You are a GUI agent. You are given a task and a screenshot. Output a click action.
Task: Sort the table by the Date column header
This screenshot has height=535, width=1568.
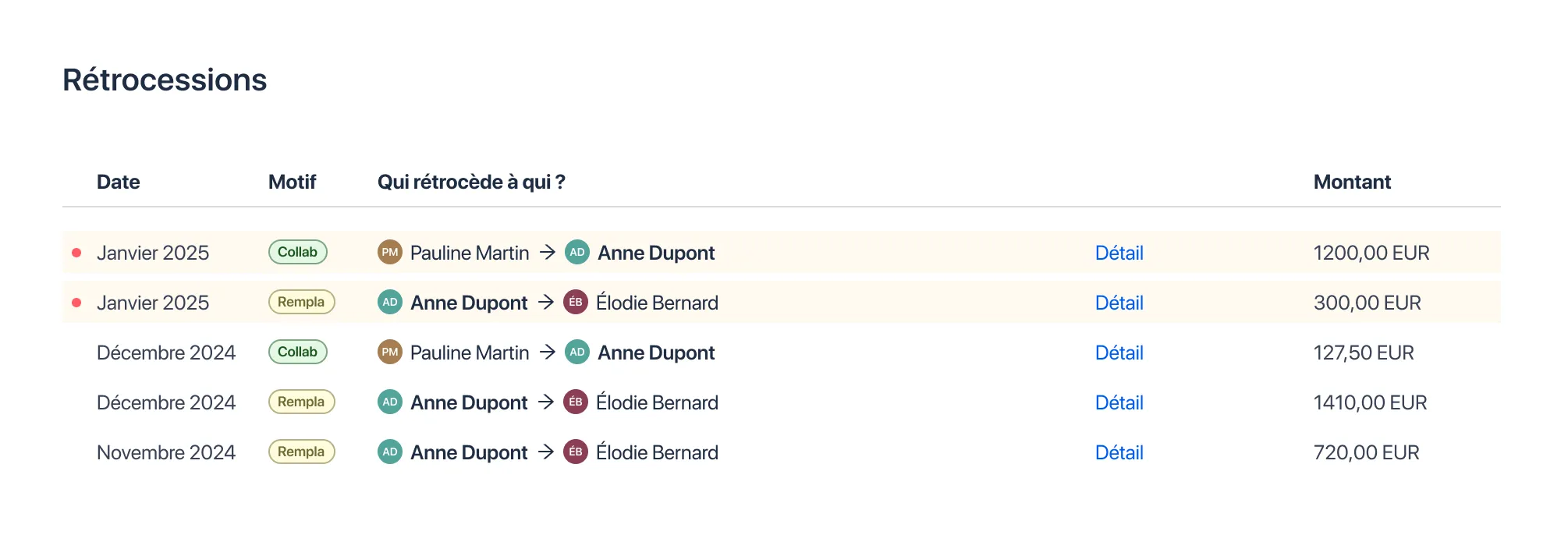point(118,182)
